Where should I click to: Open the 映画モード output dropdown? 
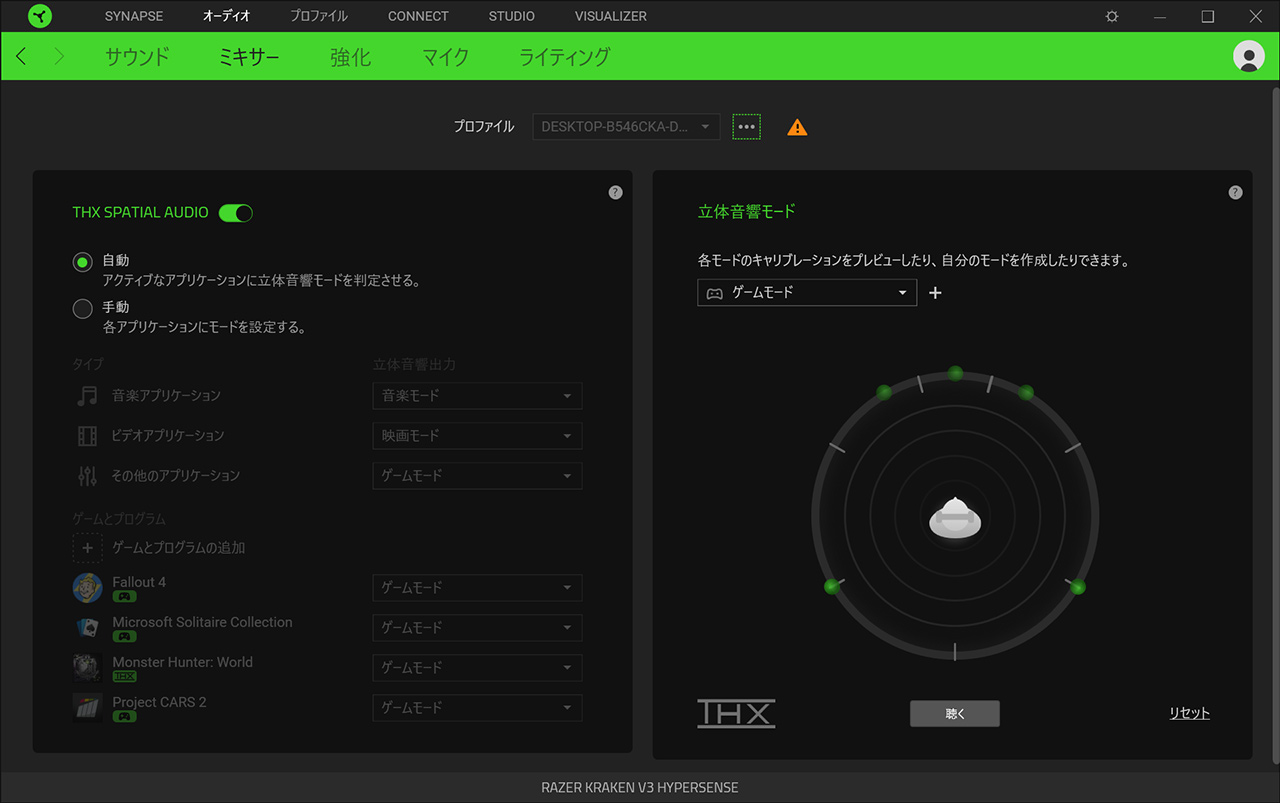click(x=477, y=436)
